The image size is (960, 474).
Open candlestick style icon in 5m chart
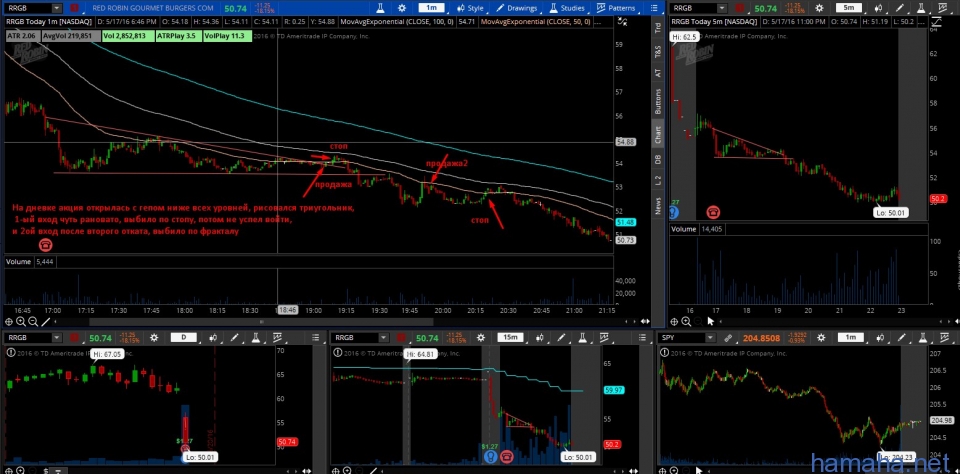pos(877,8)
